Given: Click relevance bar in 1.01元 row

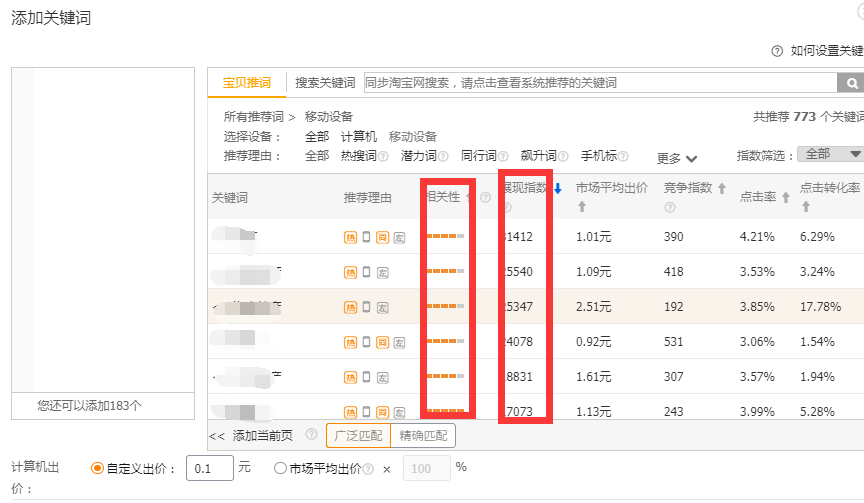Looking at the screenshot, I should 445,236.
